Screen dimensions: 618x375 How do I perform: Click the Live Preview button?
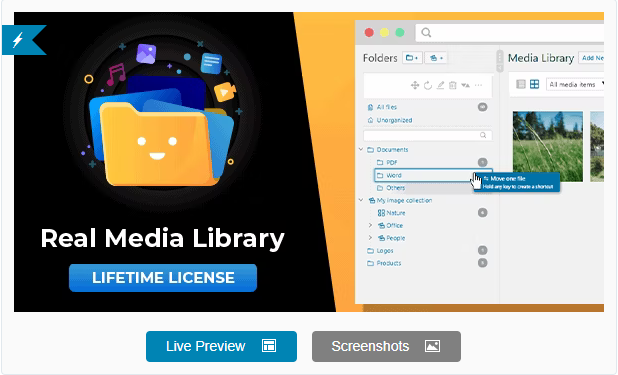[x=221, y=346]
